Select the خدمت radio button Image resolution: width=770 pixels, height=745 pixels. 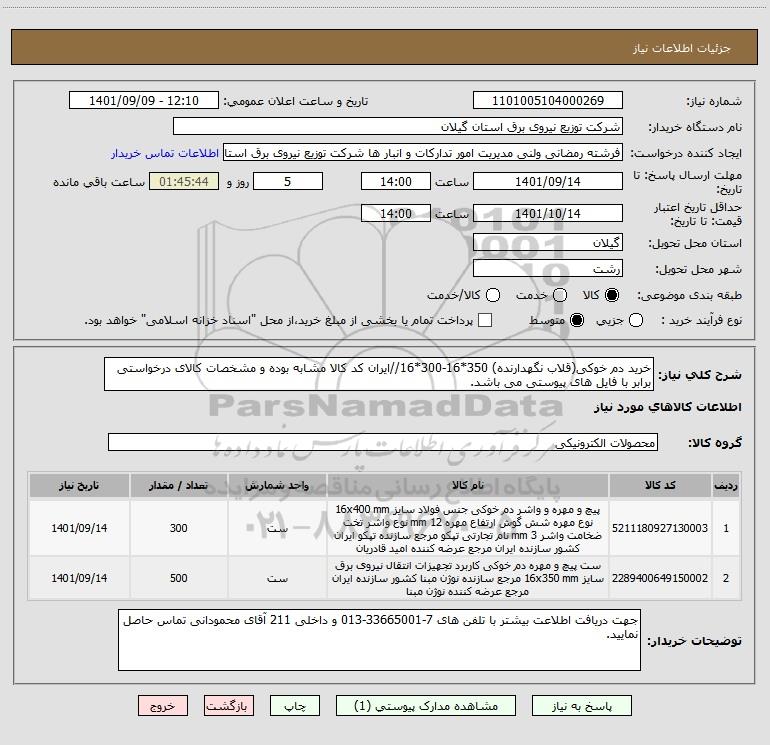point(560,295)
